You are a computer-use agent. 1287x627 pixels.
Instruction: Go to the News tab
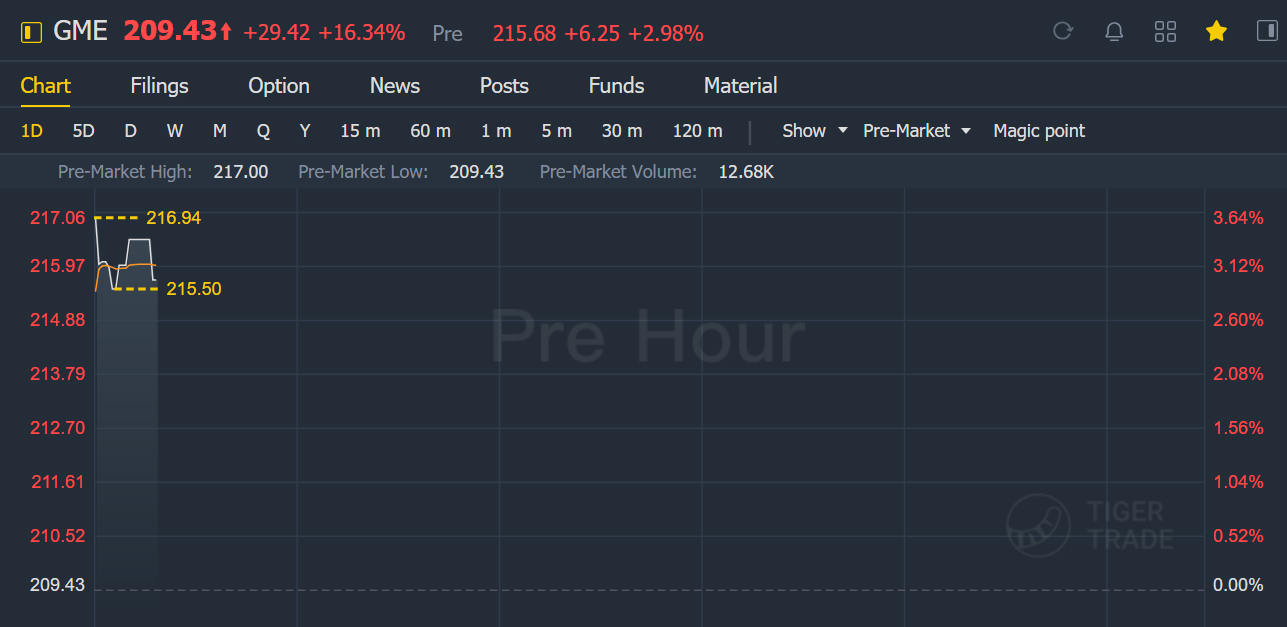[395, 86]
